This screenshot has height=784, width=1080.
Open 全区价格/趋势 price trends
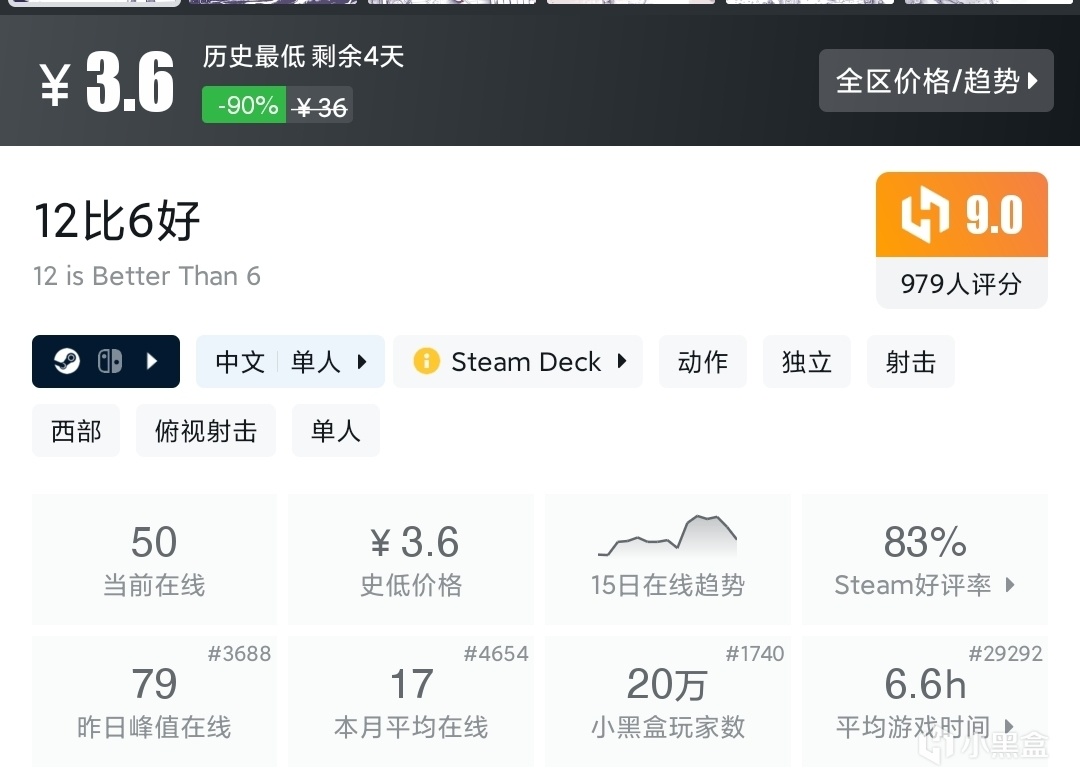coord(936,80)
